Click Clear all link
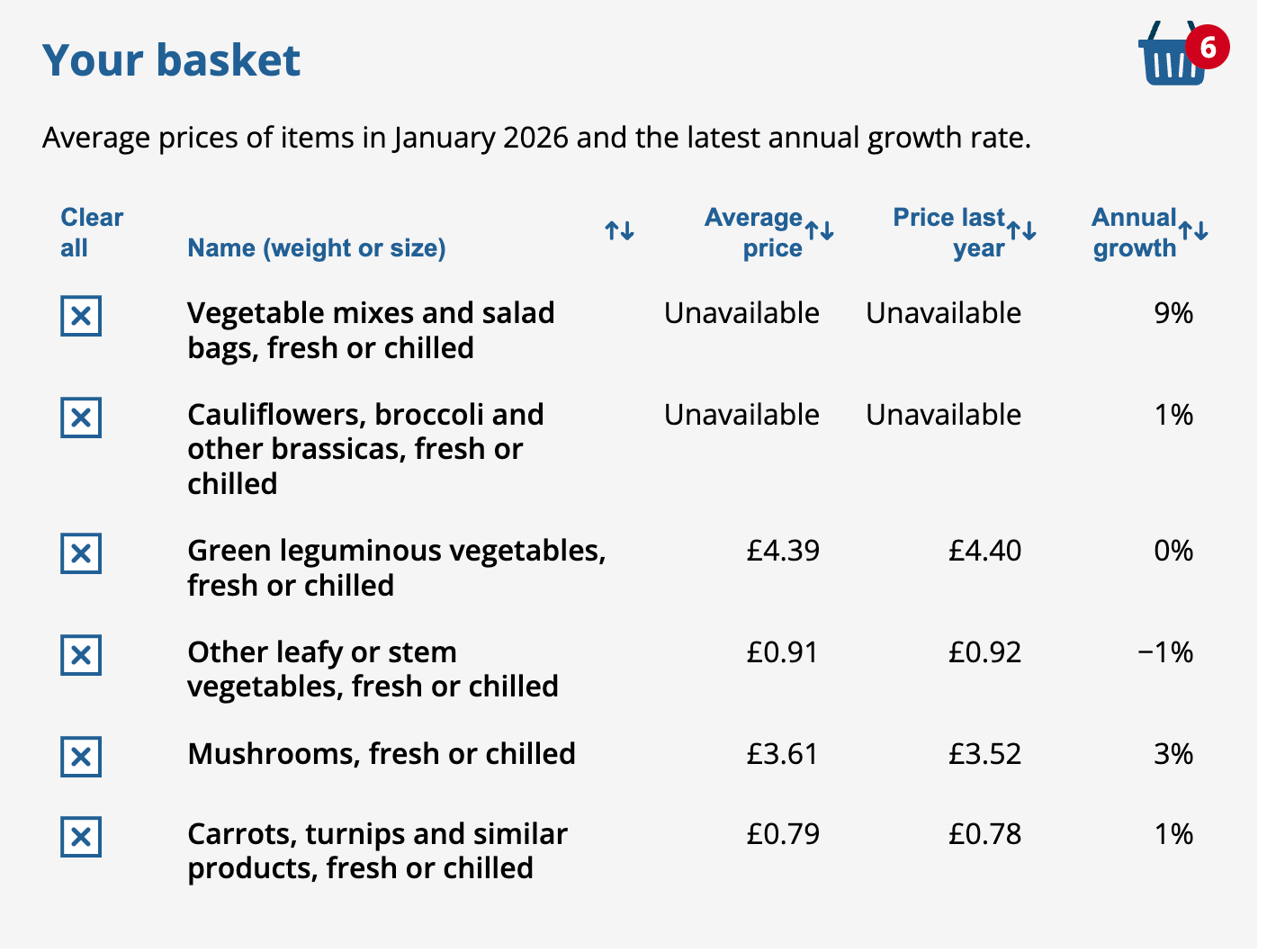Viewport: 1267px width, 952px height. [91, 232]
